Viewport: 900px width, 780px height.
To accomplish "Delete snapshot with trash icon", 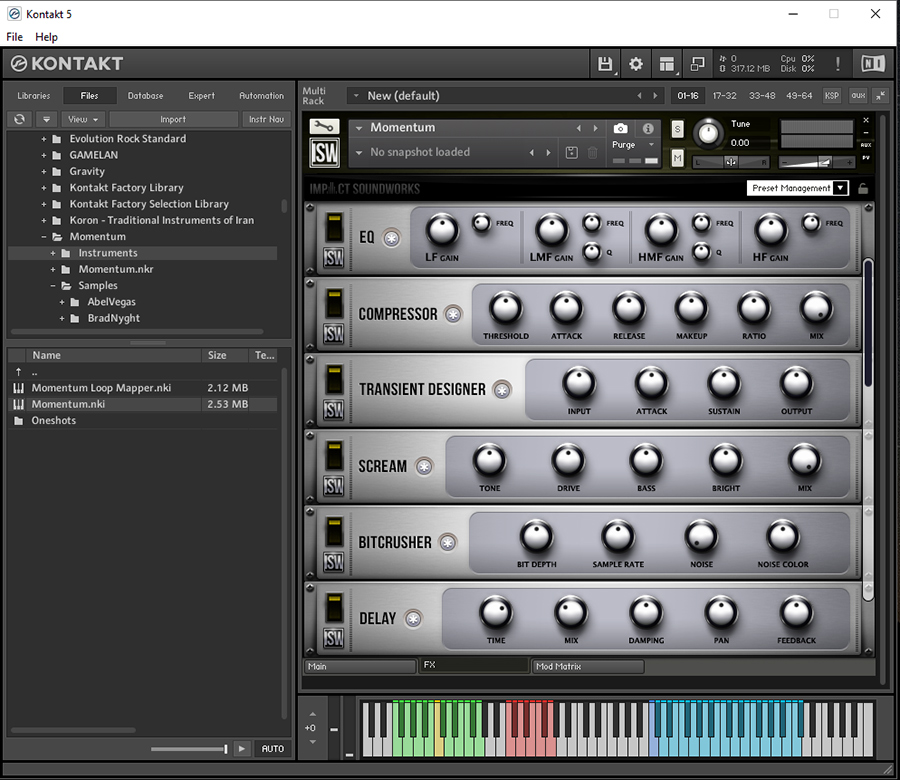I will pyautogui.click(x=592, y=153).
